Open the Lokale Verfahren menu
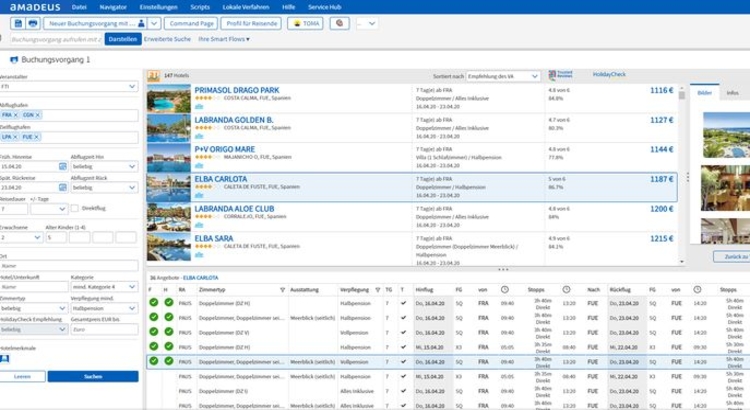This screenshot has height=410, width=750. 246,7
